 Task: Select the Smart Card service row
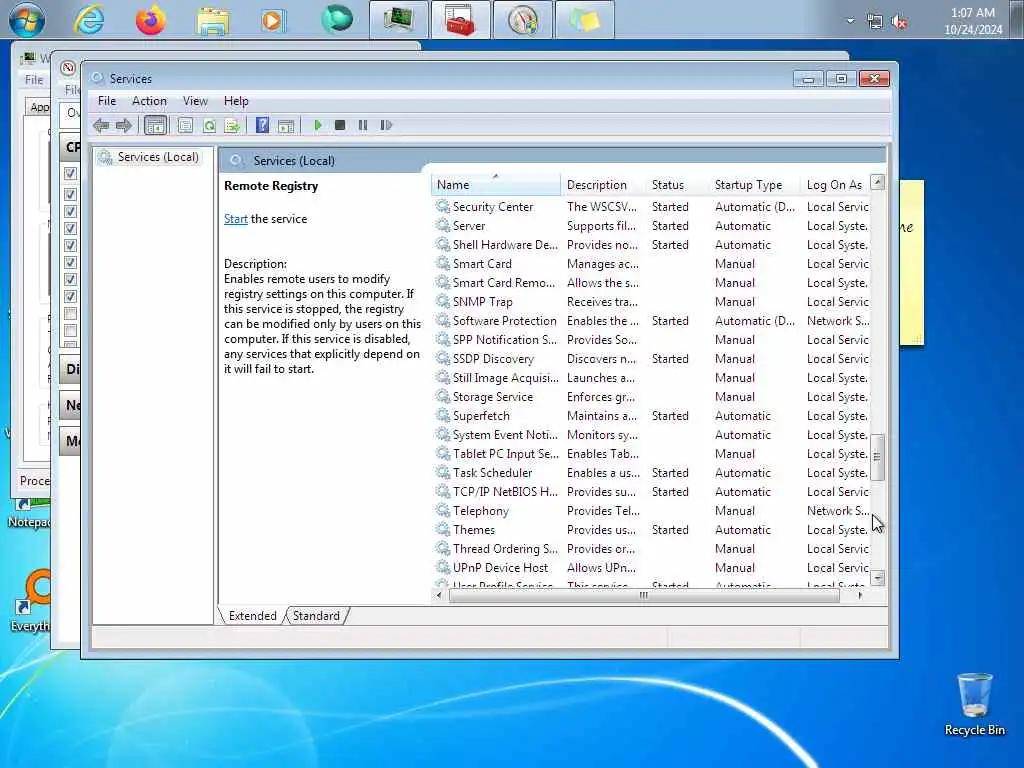[x=650, y=263]
